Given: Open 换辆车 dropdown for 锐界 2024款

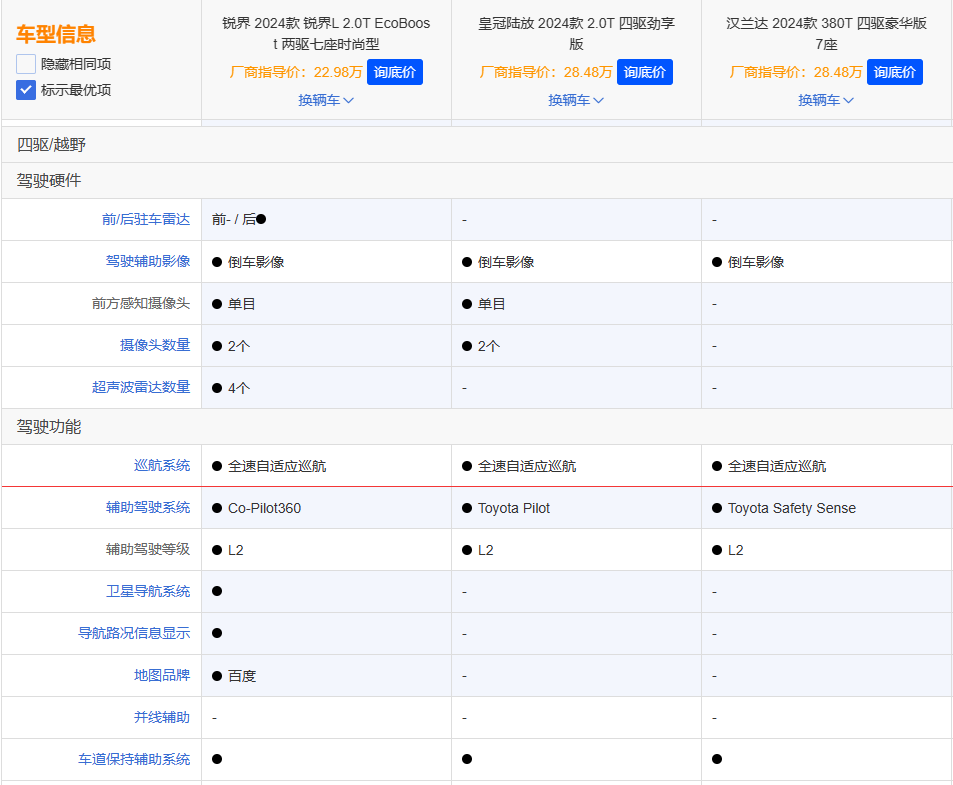Looking at the screenshot, I should click(326, 100).
